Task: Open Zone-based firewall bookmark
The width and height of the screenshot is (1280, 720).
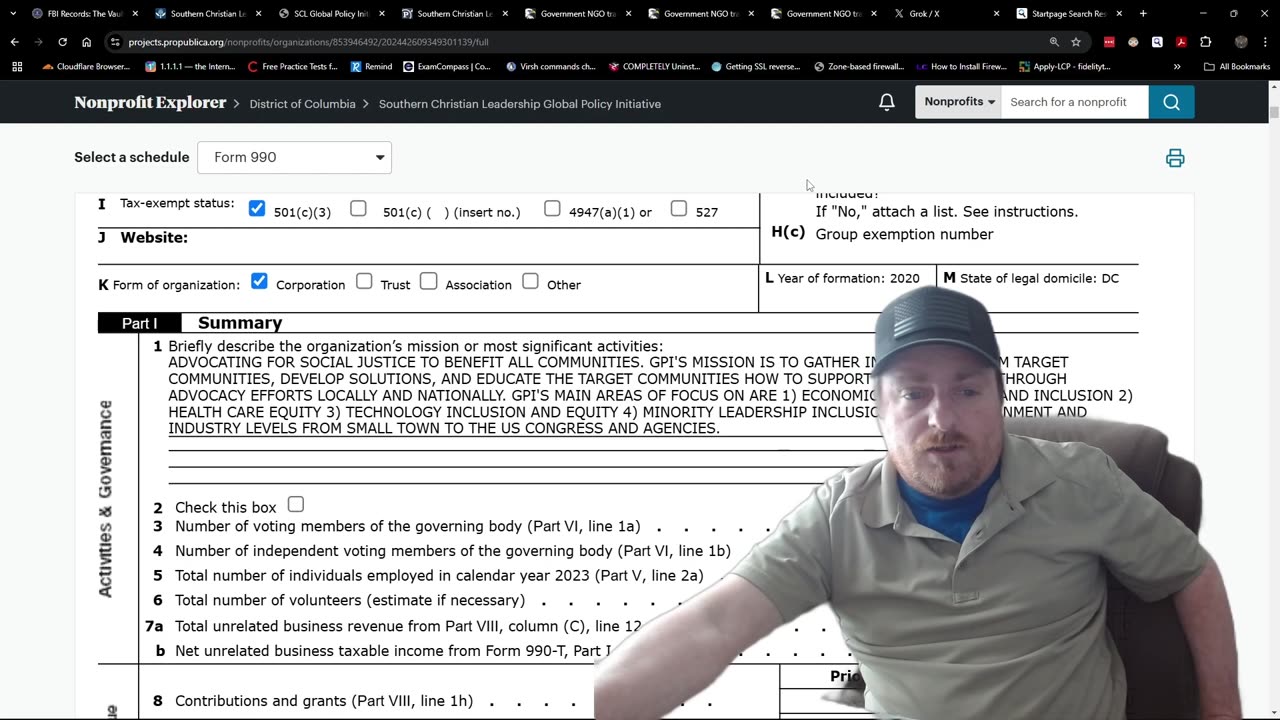Action: pos(860,67)
